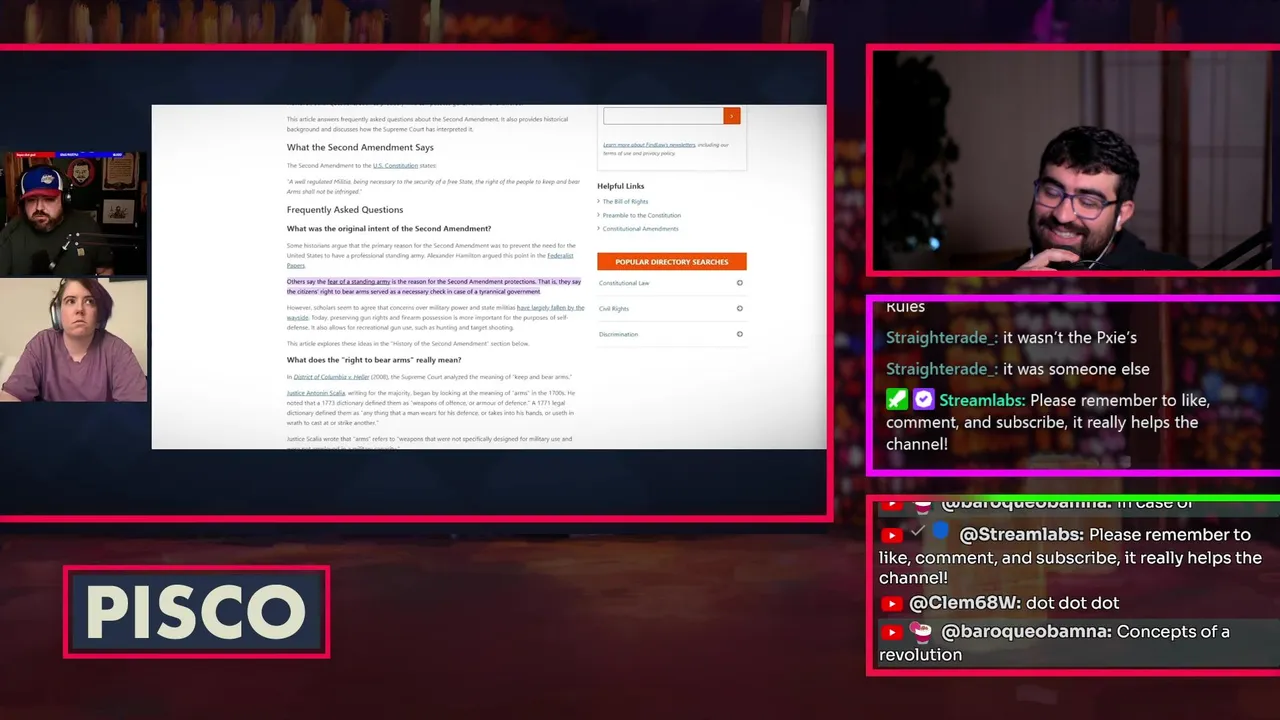Click the Streamlabs username in upper chat
This screenshot has height=720, width=1280.
[982, 400]
